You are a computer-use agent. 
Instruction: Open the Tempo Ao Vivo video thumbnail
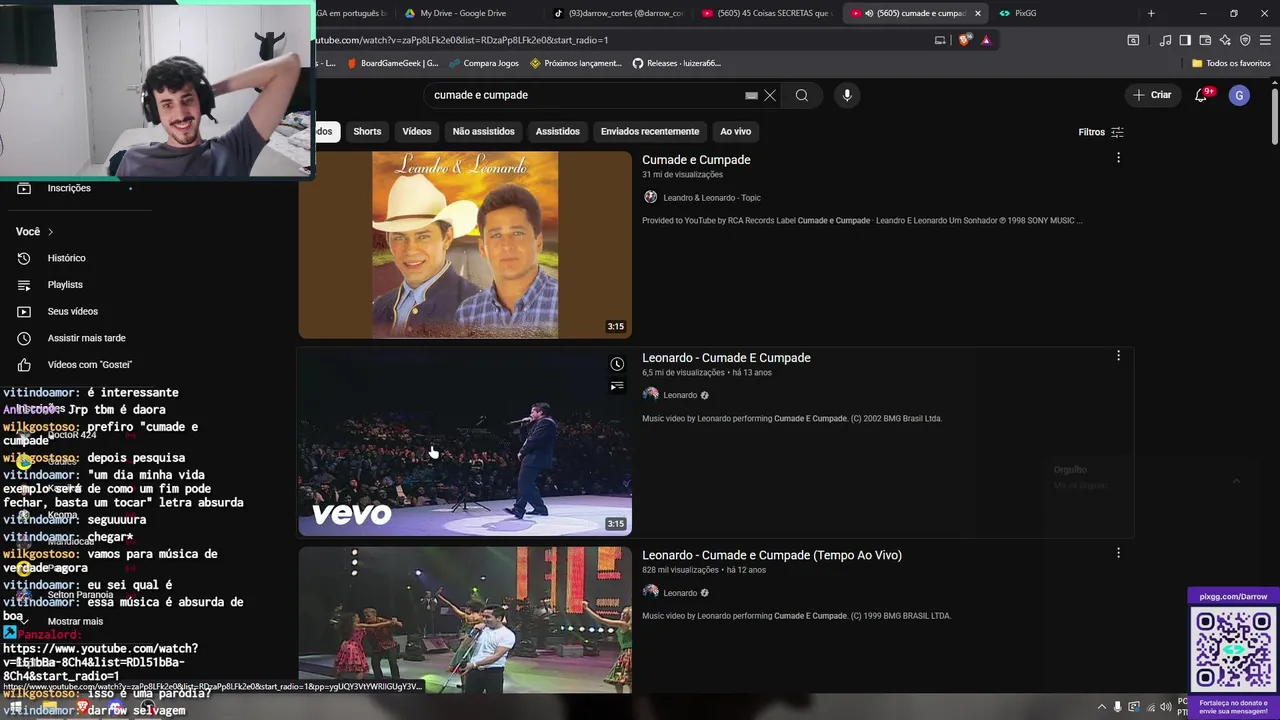[x=465, y=620]
